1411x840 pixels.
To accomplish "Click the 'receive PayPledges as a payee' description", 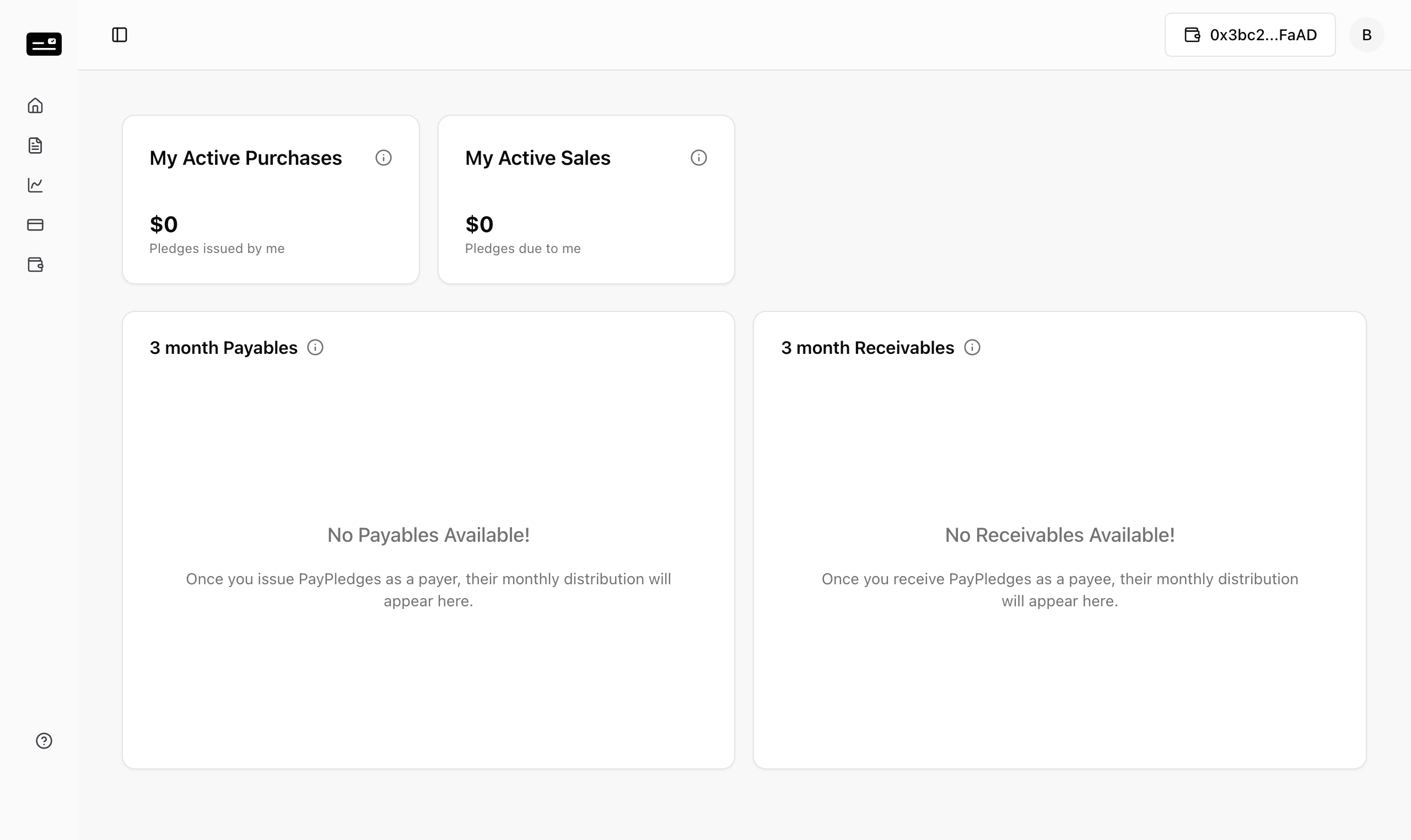I will click(x=1059, y=590).
